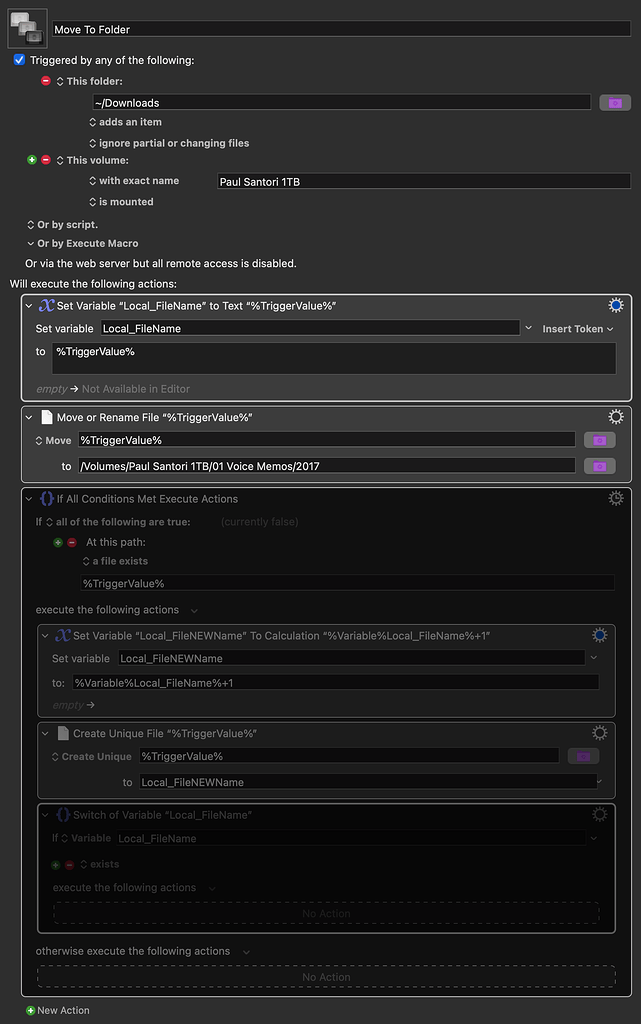The image size is (641, 1024).
Task: Click the otherwise No Action placeholder
Action: pyautogui.click(x=326, y=977)
